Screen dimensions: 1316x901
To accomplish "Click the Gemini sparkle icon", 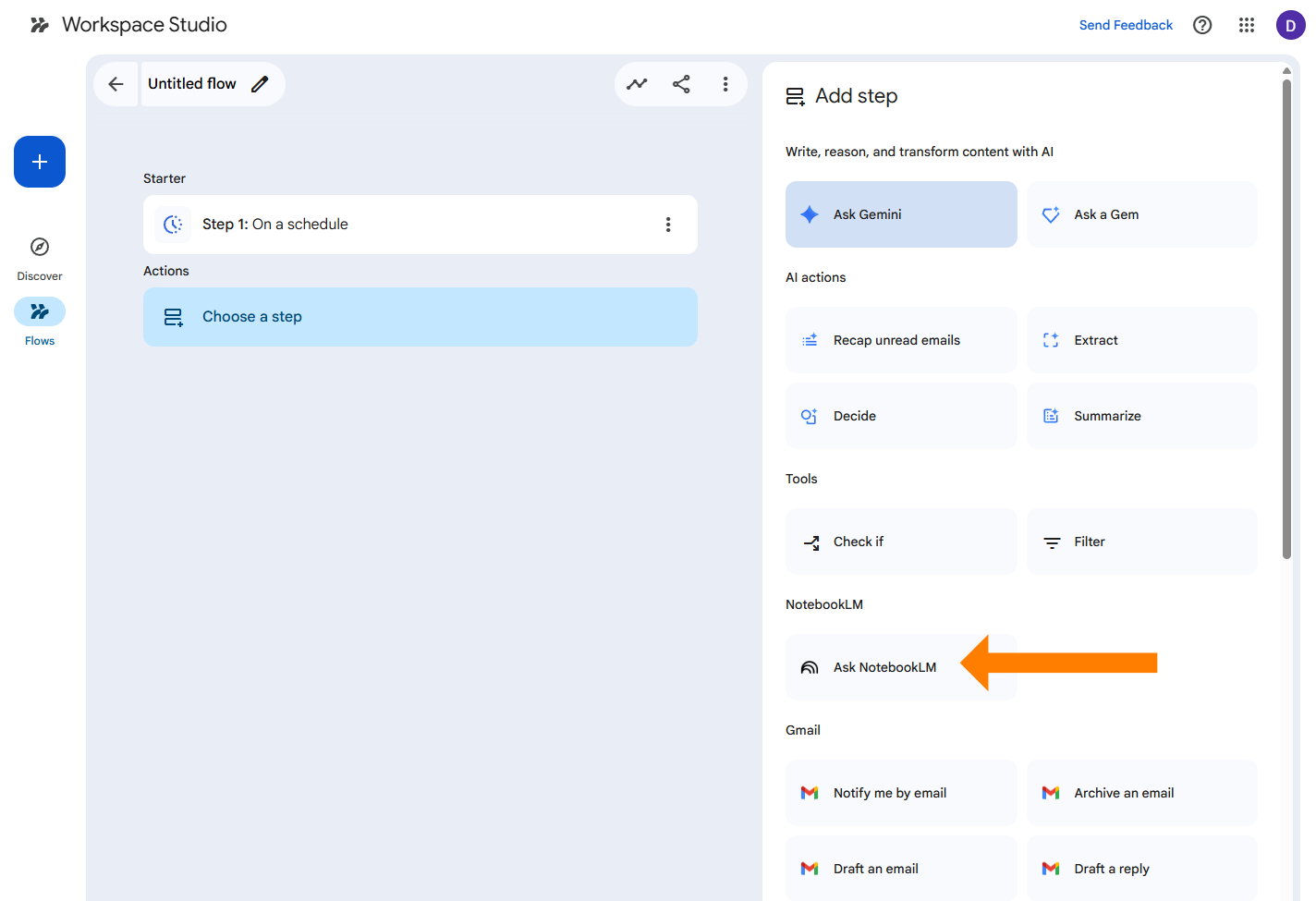I will click(810, 214).
